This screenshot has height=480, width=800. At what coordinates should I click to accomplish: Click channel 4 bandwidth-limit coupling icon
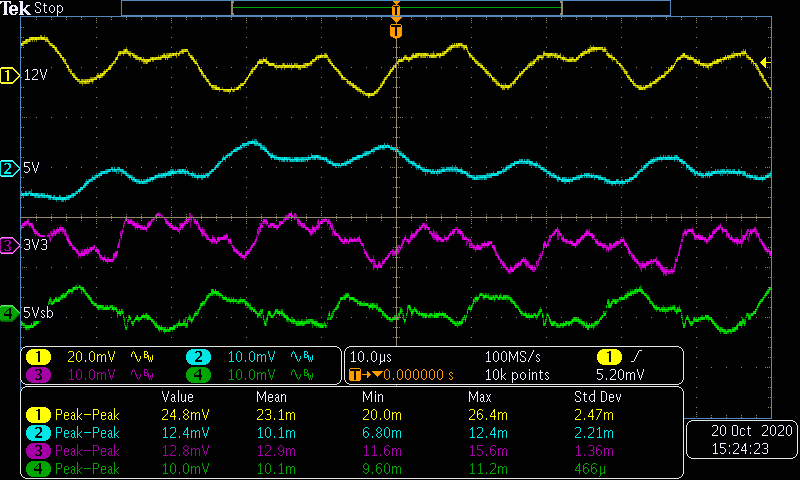pyautogui.click(x=302, y=375)
